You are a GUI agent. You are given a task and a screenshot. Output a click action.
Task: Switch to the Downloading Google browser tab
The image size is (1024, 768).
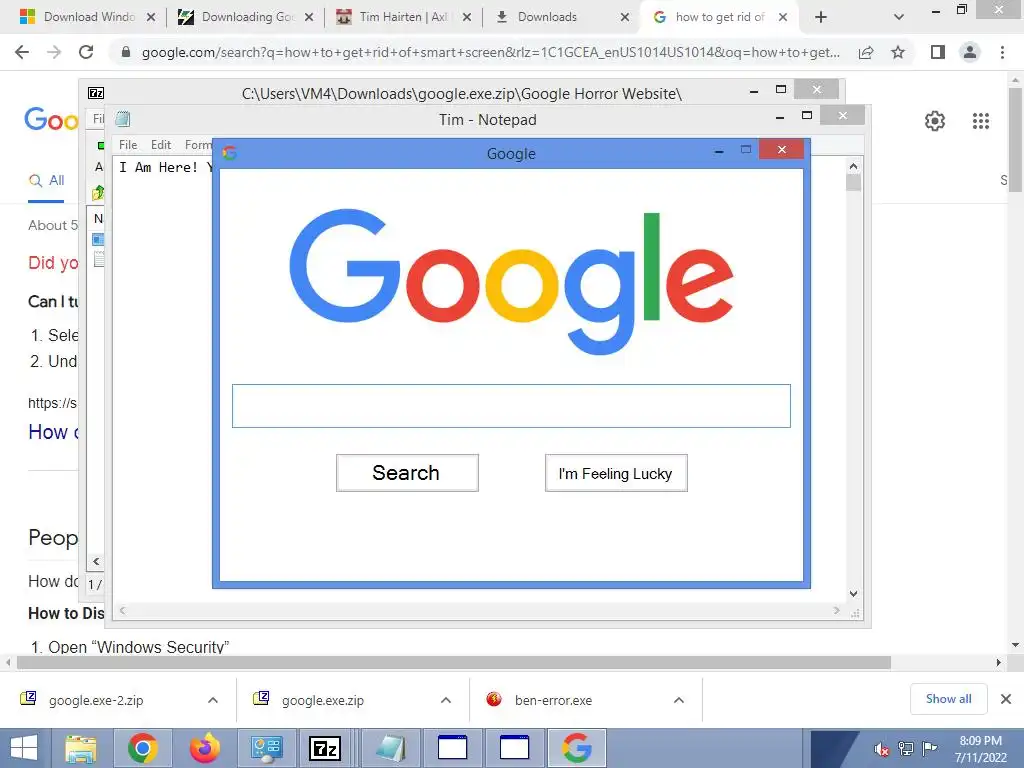click(246, 17)
